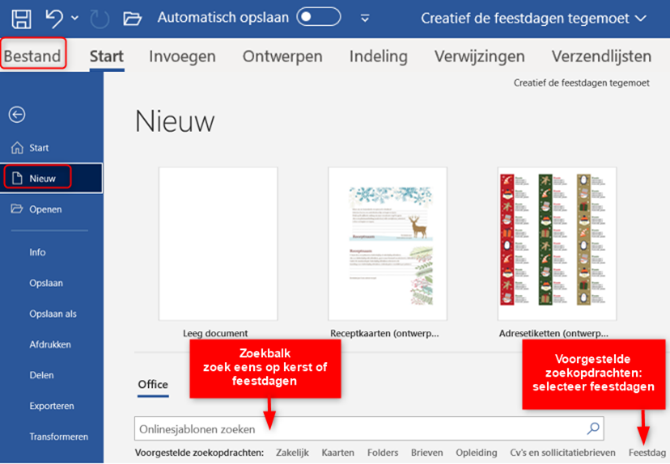Open the Adresetiketten template thumbnail
The width and height of the screenshot is (670, 464).
point(557,244)
